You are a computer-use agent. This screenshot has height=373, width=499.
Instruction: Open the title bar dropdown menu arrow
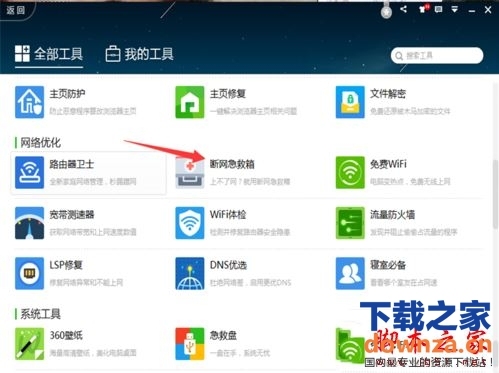click(x=455, y=9)
